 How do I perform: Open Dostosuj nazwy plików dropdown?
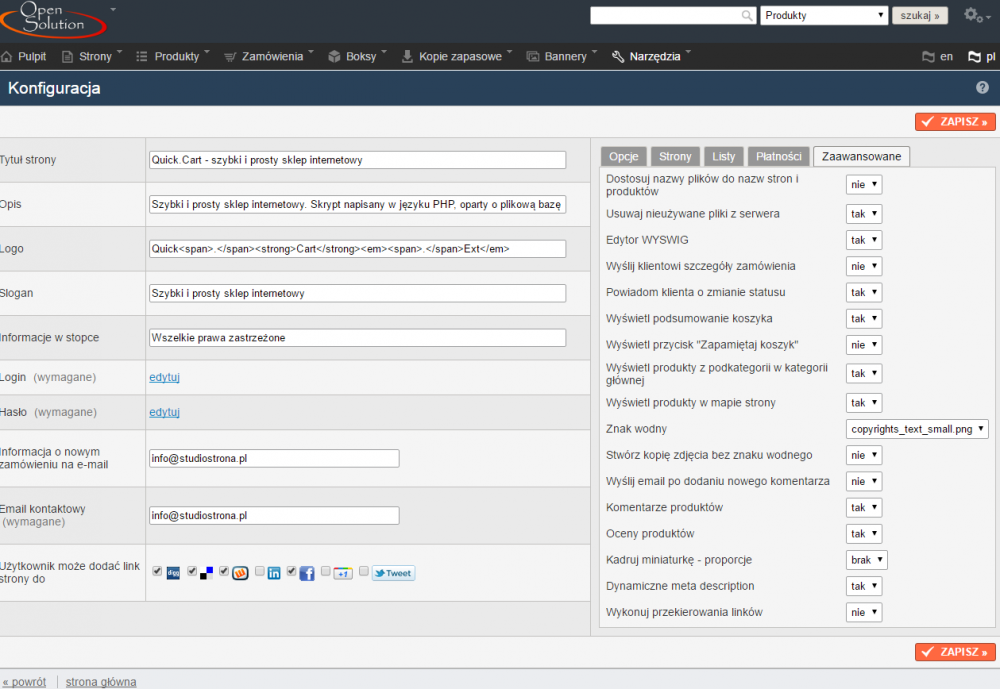(x=864, y=184)
